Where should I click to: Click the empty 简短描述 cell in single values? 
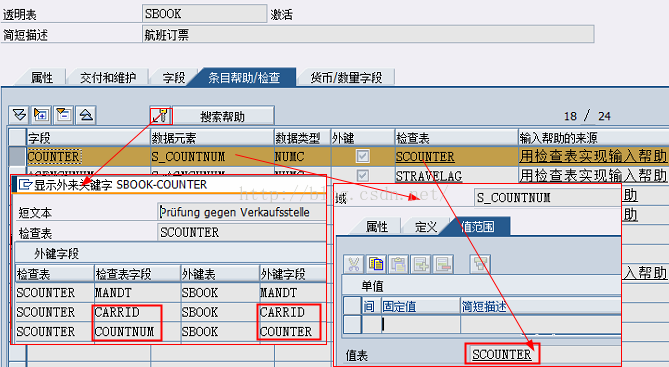[540, 324]
